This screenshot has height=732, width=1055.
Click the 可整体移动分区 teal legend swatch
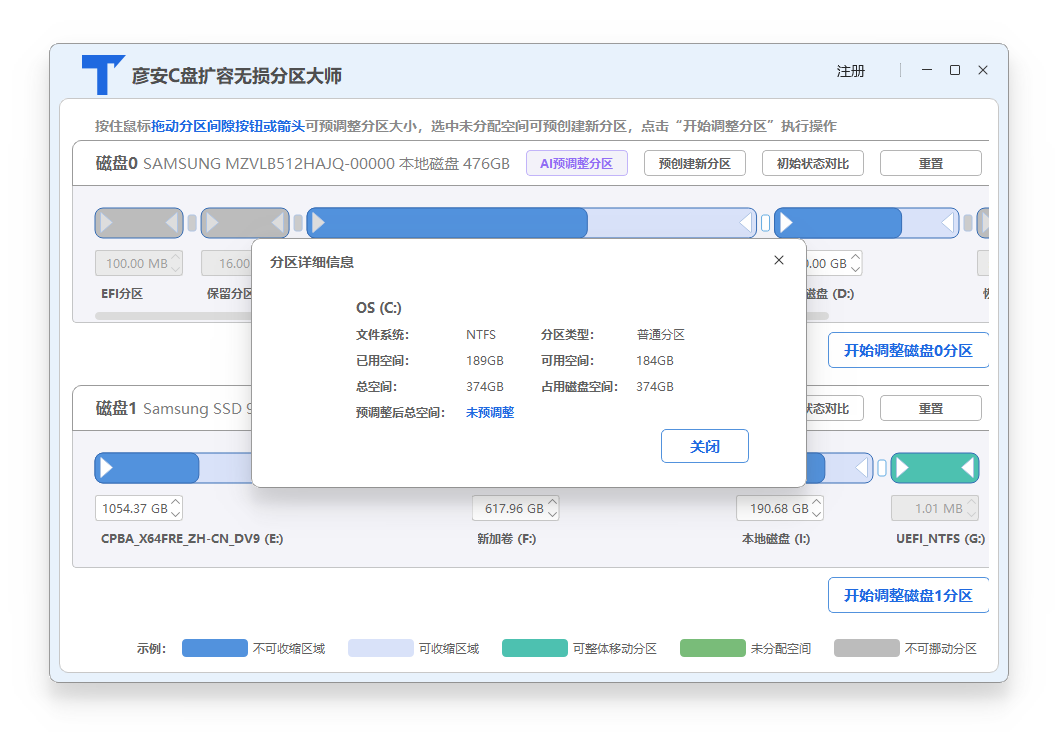pos(535,648)
